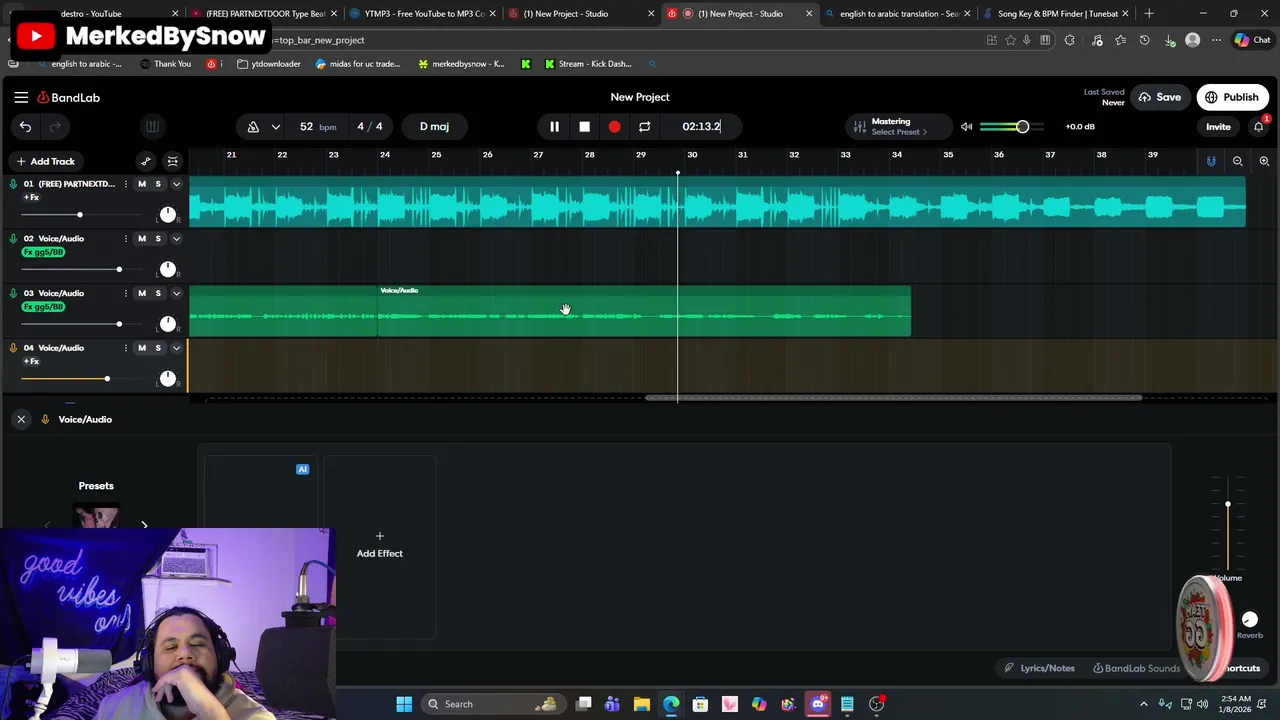Publish the project
The height and width of the screenshot is (720, 1280).
pos(1232,97)
